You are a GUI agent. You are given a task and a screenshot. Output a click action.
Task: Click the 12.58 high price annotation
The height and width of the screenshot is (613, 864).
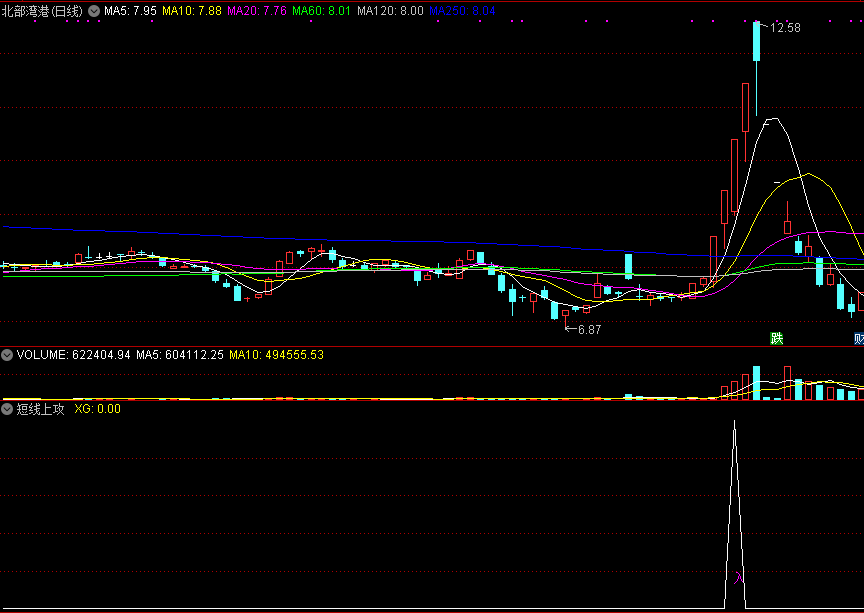pos(785,28)
